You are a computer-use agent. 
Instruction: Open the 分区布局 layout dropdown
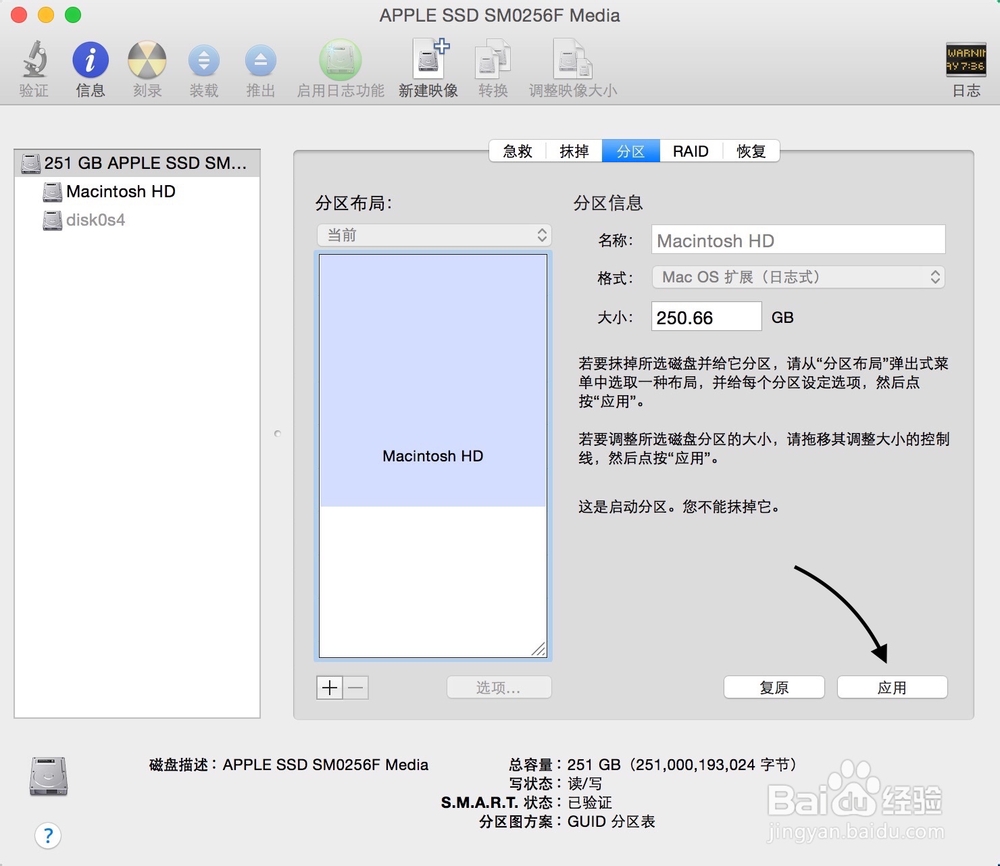[x=434, y=235]
